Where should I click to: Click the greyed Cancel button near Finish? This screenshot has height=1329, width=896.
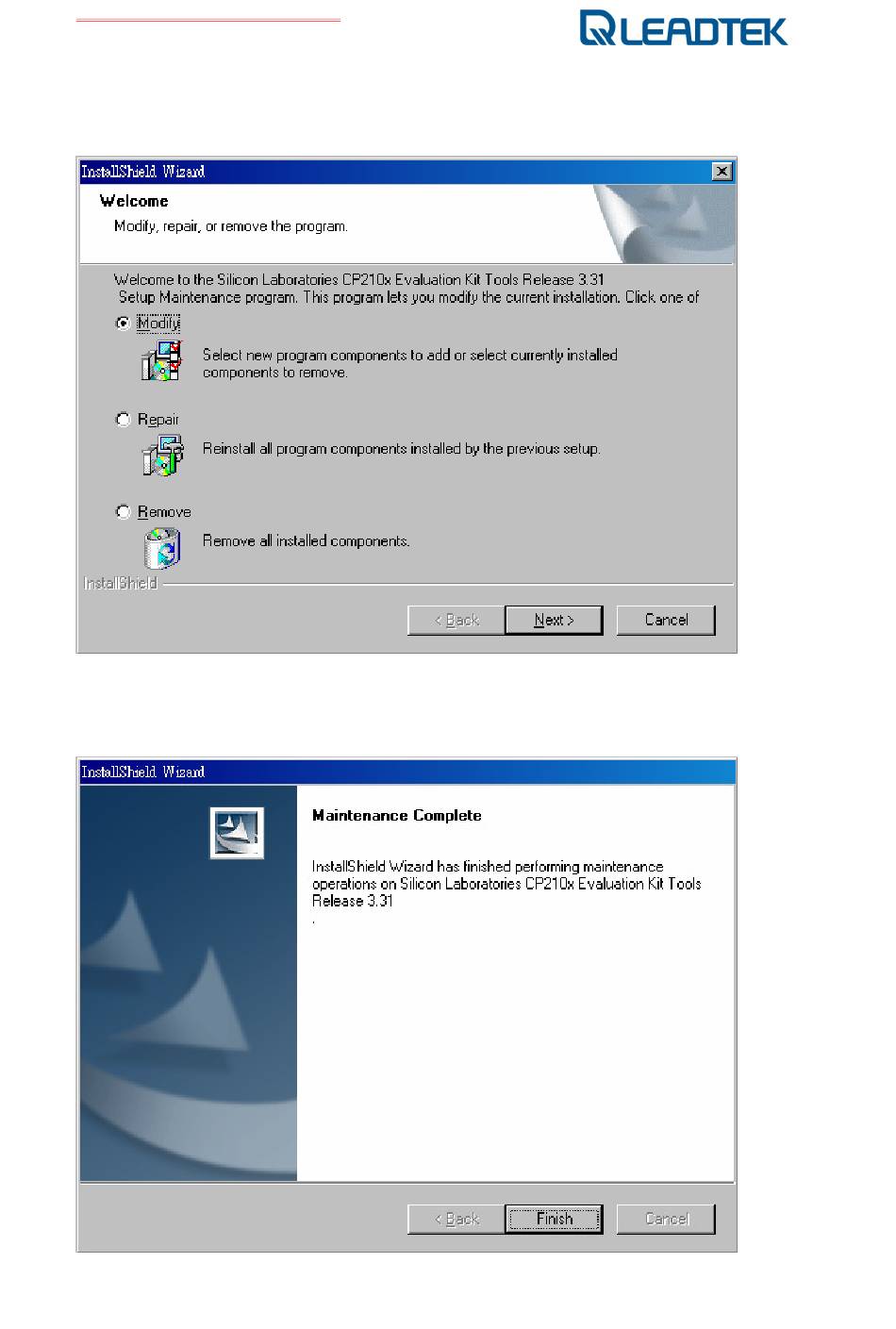(666, 1219)
